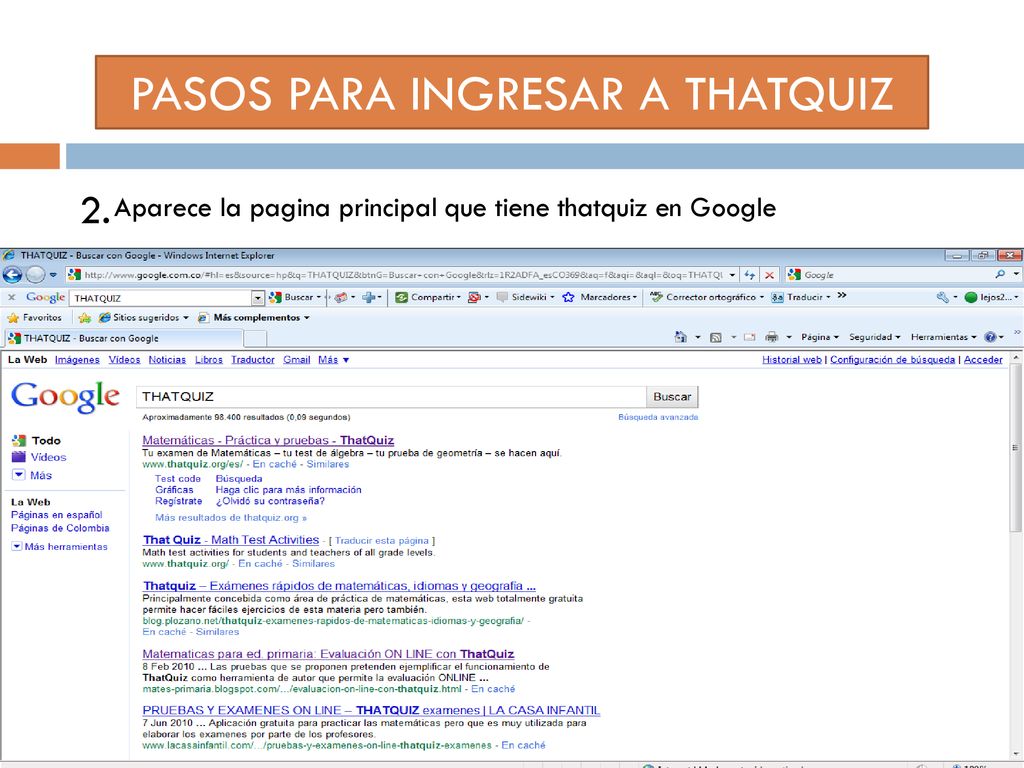The width and height of the screenshot is (1024, 768).
Task: Open the Seguridad menu
Action: click(x=874, y=337)
